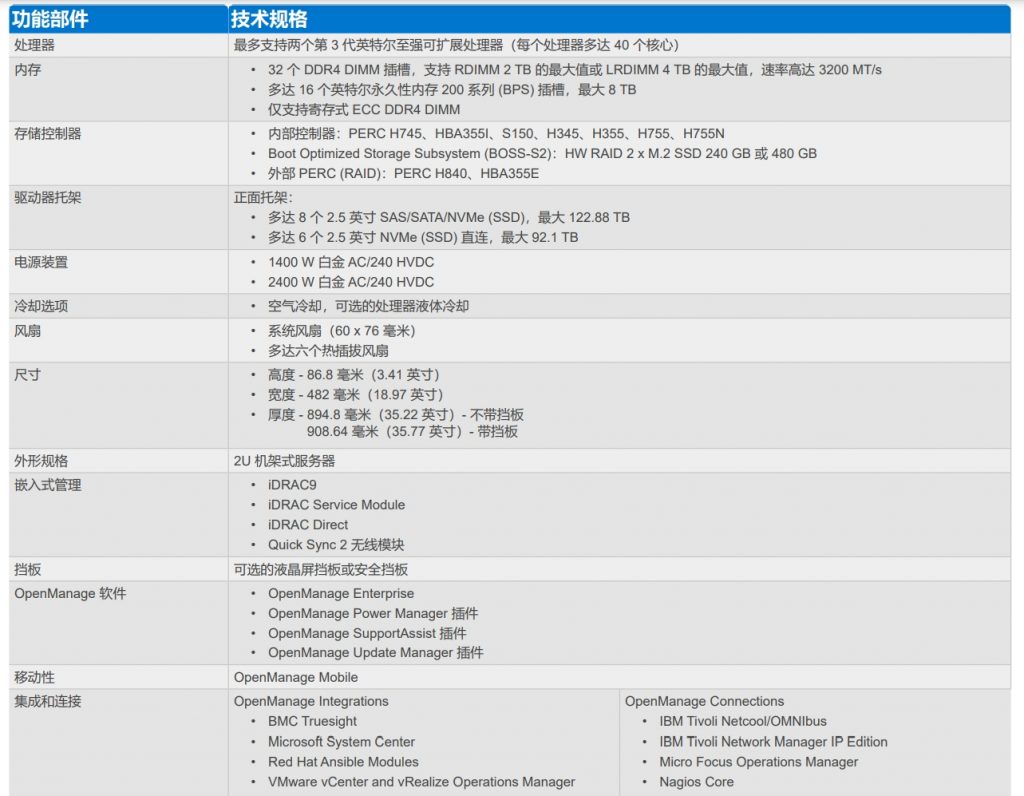Select the 外形规格 row label

pyautogui.click(x=41, y=461)
